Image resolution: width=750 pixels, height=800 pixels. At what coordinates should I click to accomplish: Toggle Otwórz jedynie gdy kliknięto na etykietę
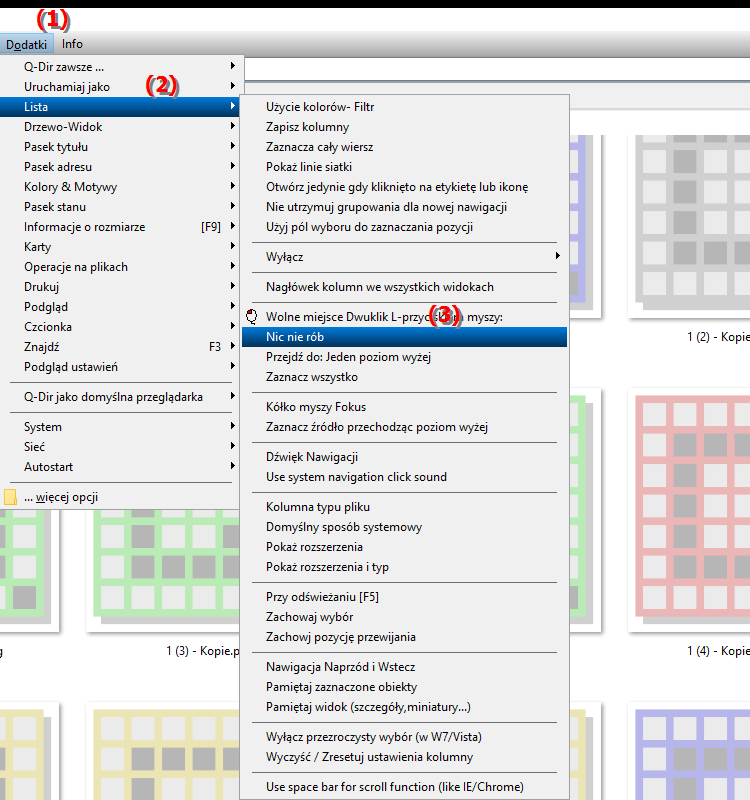[404, 187]
